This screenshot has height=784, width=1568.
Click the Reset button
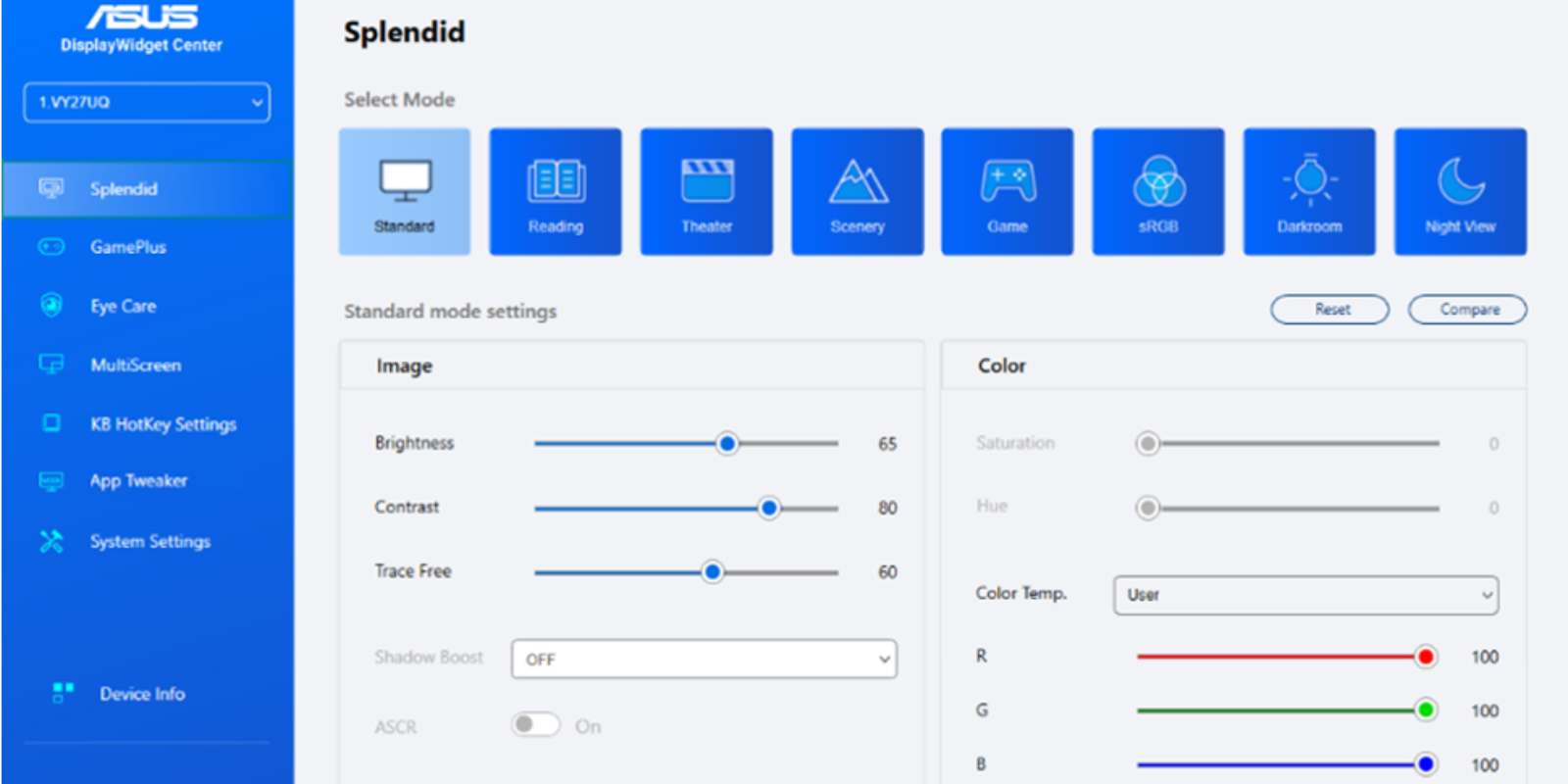(x=1330, y=310)
